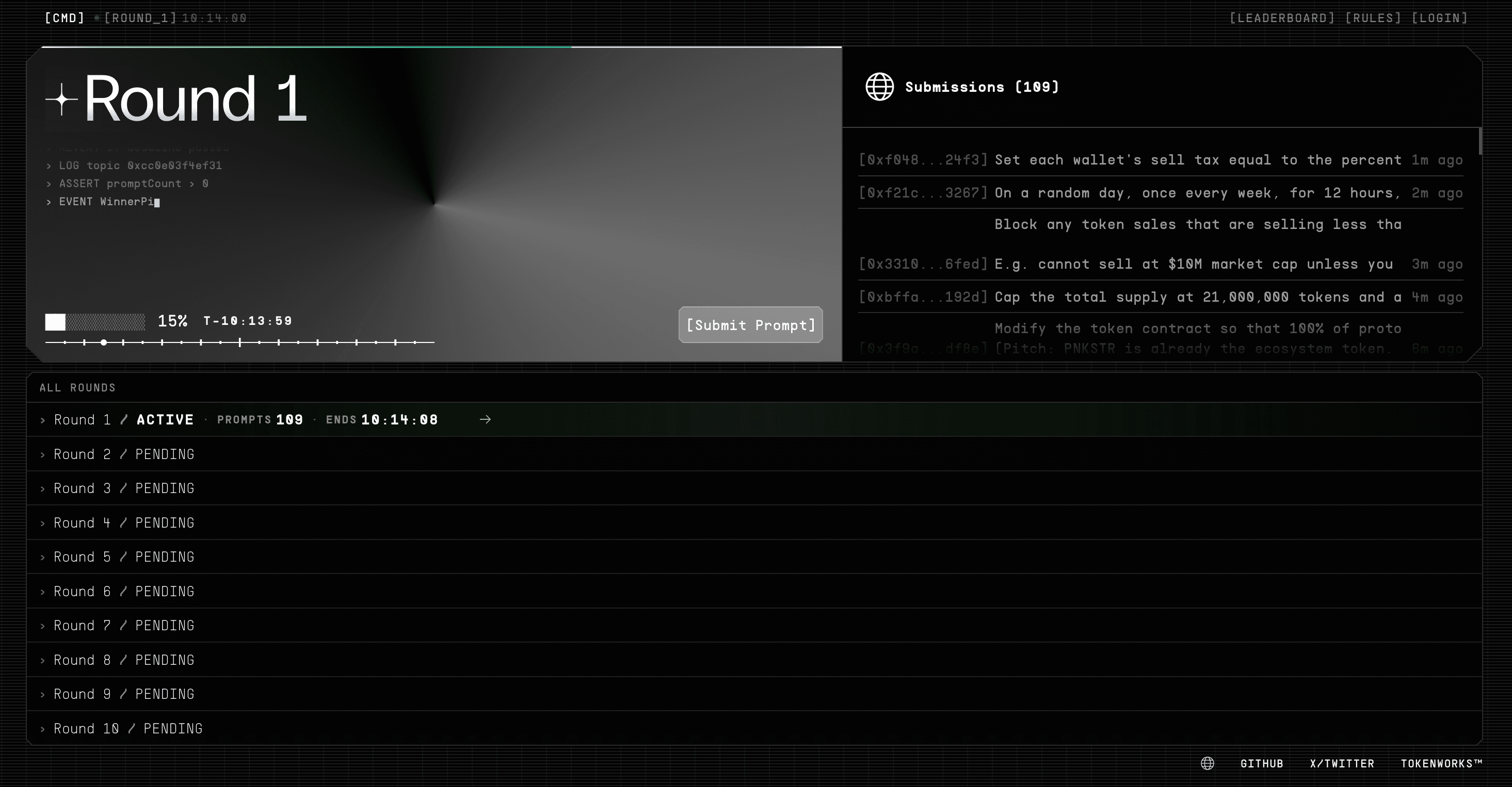
Task: Open the TOKENWORKS footer link
Action: point(1442,764)
